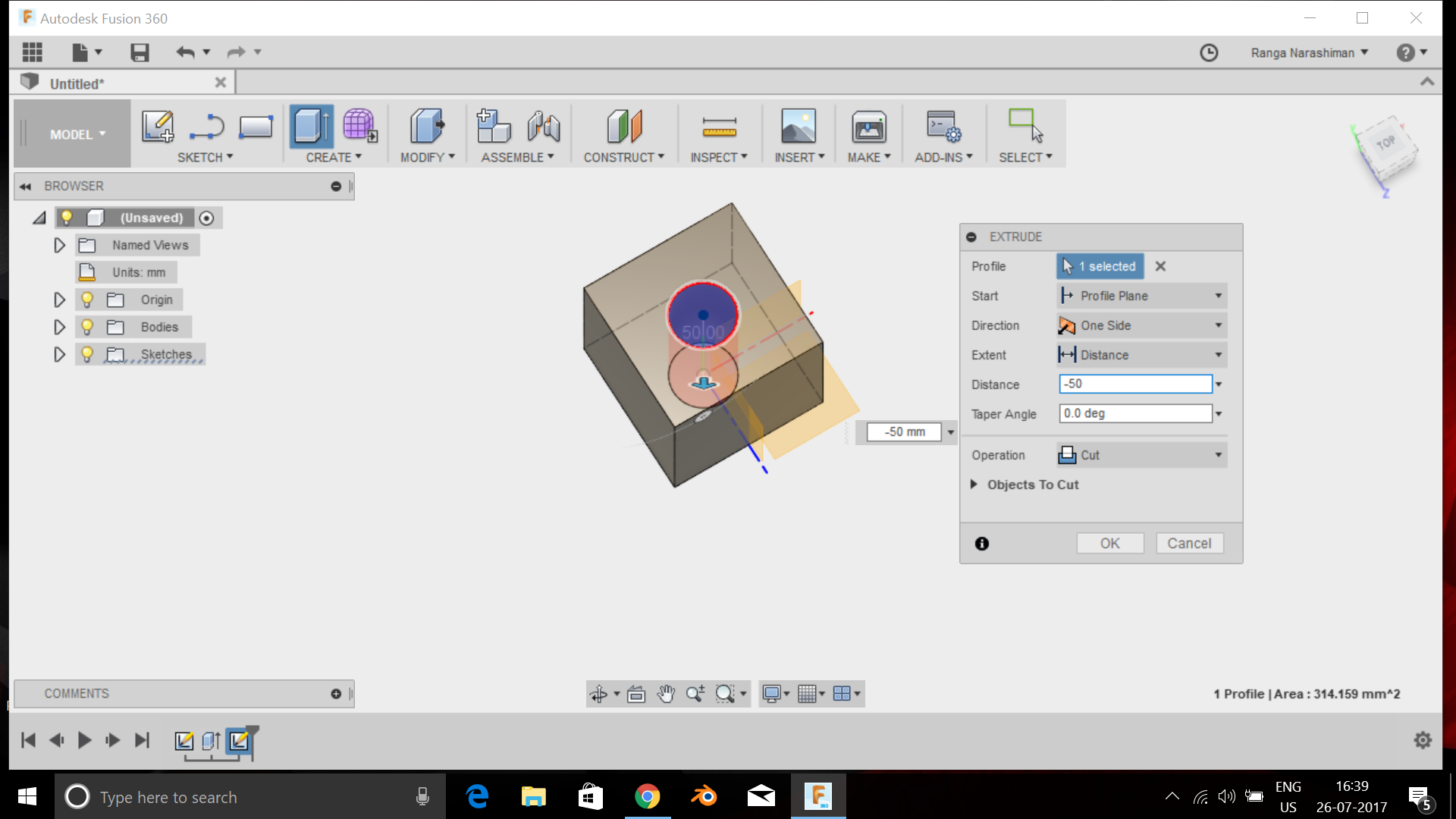Expand the Origin folder in browser
Screen dimensions: 1456x819
(x=58, y=299)
